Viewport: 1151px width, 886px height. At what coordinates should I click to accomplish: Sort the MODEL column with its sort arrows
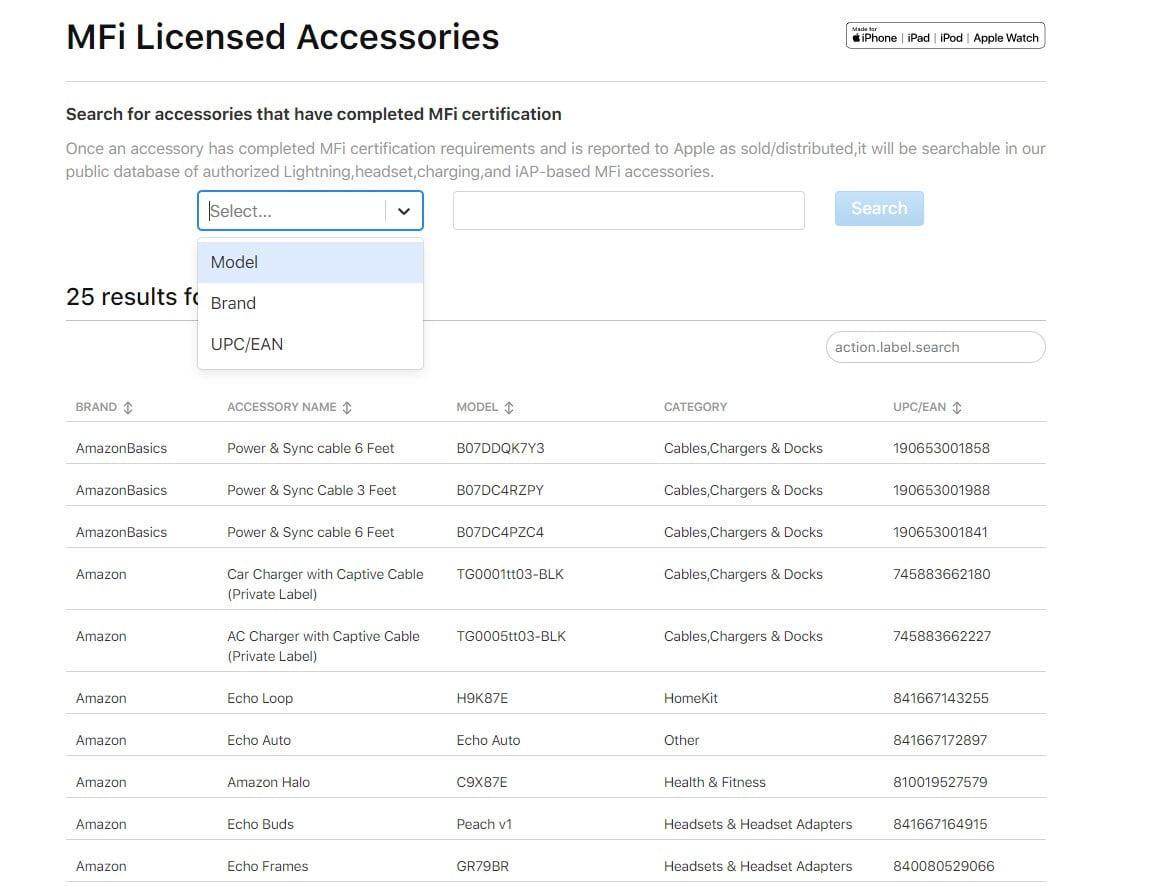(x=509, y=407)
